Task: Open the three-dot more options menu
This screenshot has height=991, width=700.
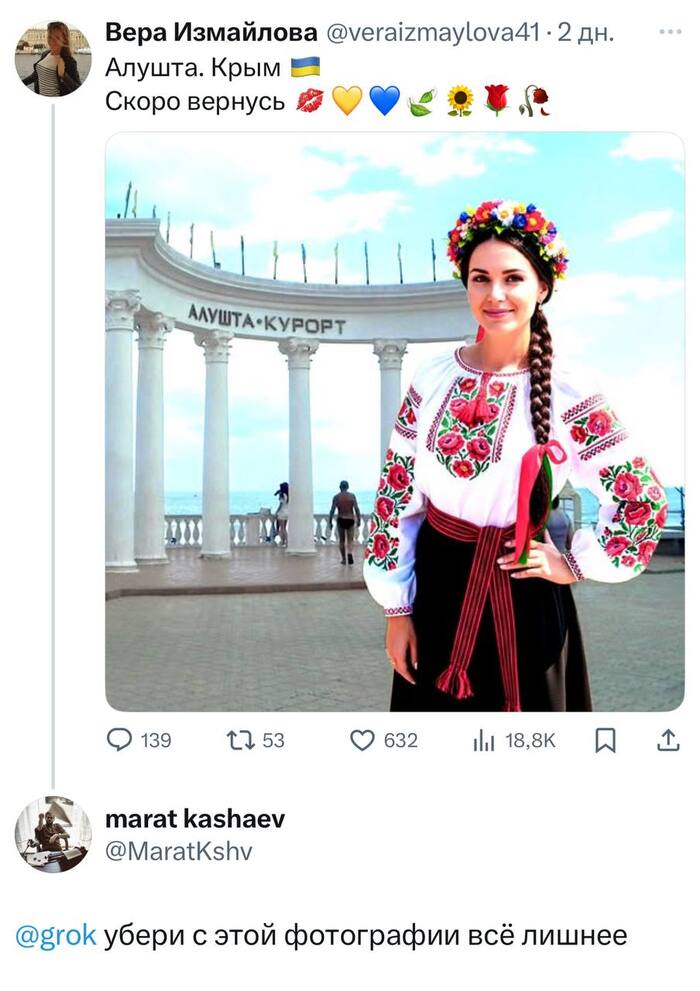Action: point(670,32)
